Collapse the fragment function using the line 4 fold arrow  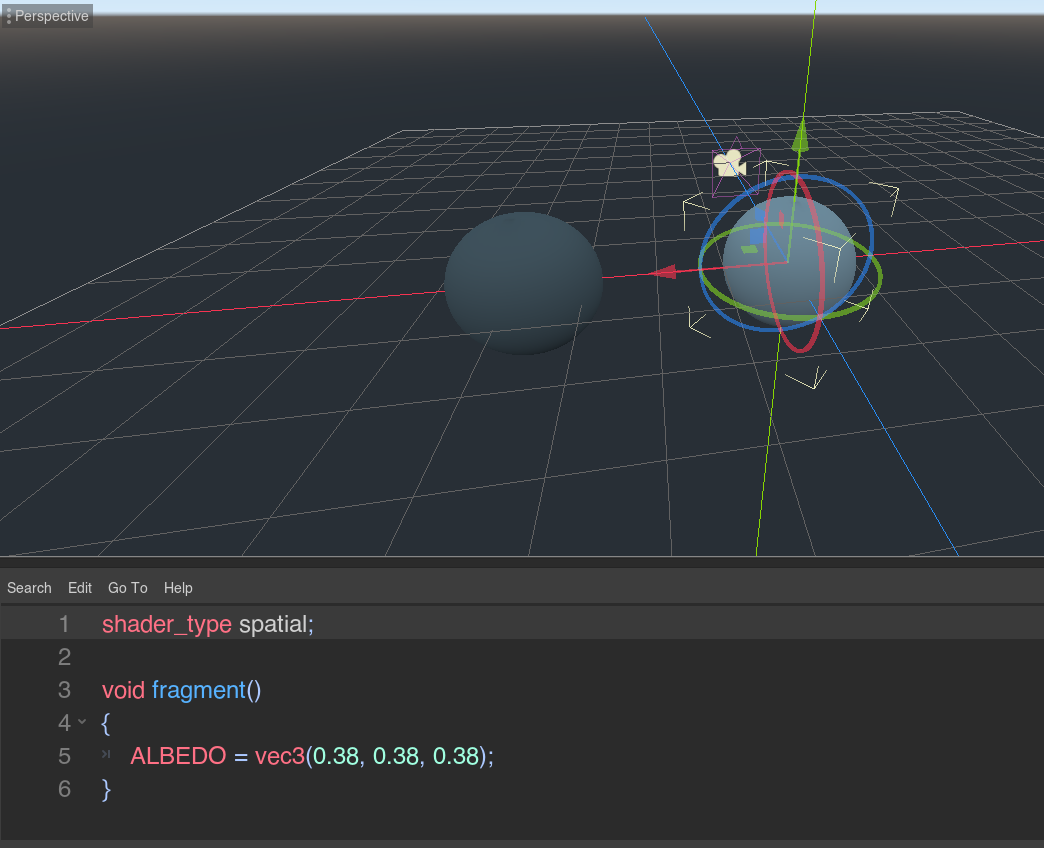click(x=82, y=723)
